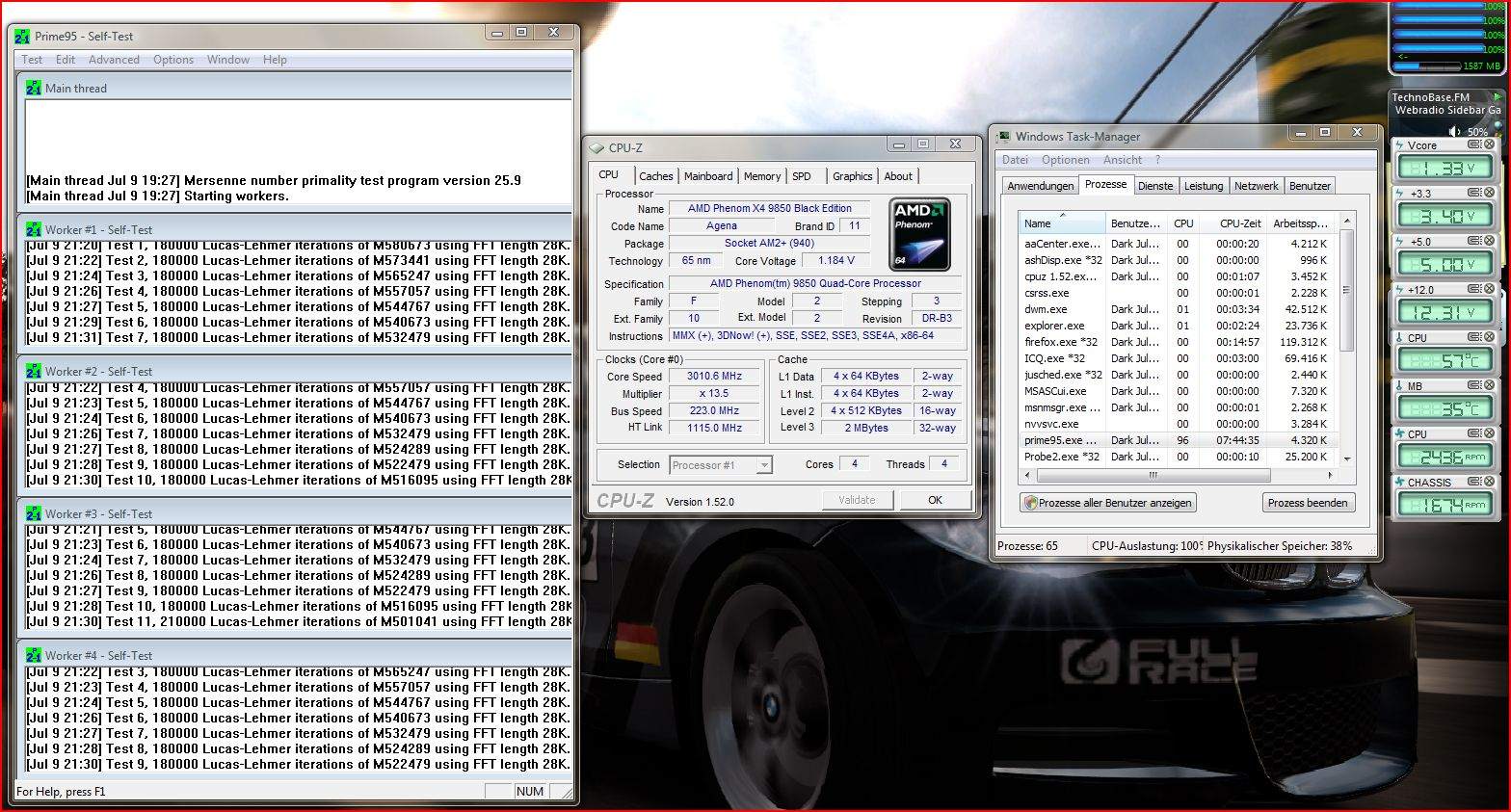This screenshot has width=1511, height=812.
Task: Close the +12.0 voltage gadget
Action: pos(1489,289)
